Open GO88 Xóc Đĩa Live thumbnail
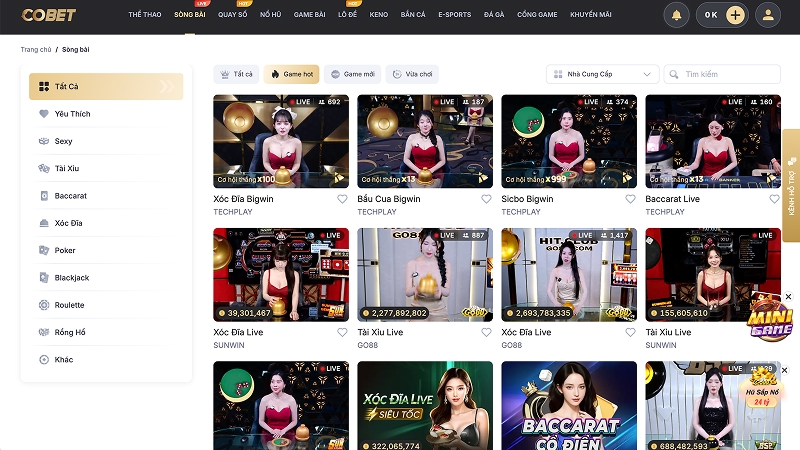The width and height of the screenshot is (800, 450). coord(569,274)
